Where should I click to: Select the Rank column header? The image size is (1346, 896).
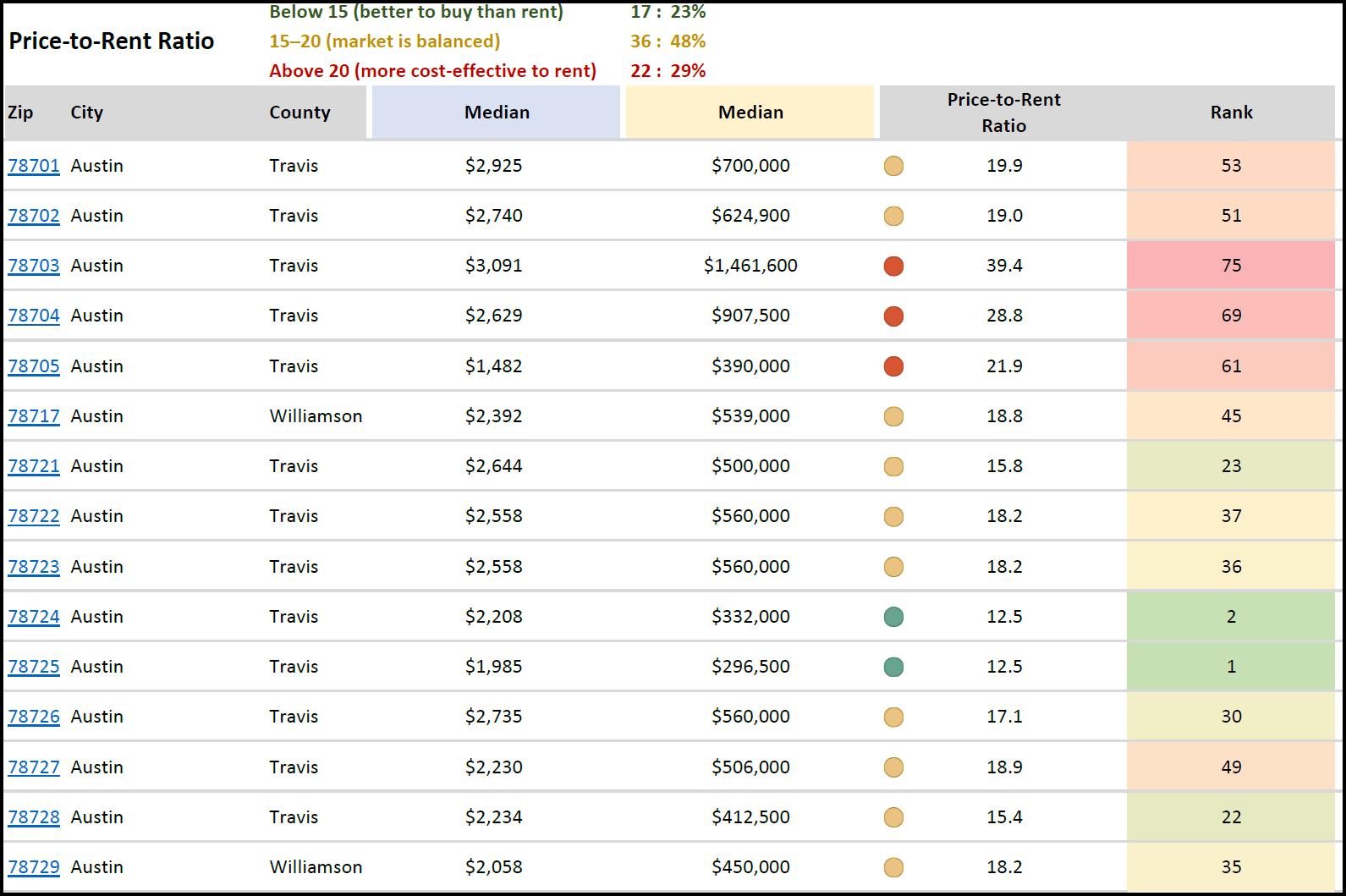pyautogui.click(x=1231, y=113)
